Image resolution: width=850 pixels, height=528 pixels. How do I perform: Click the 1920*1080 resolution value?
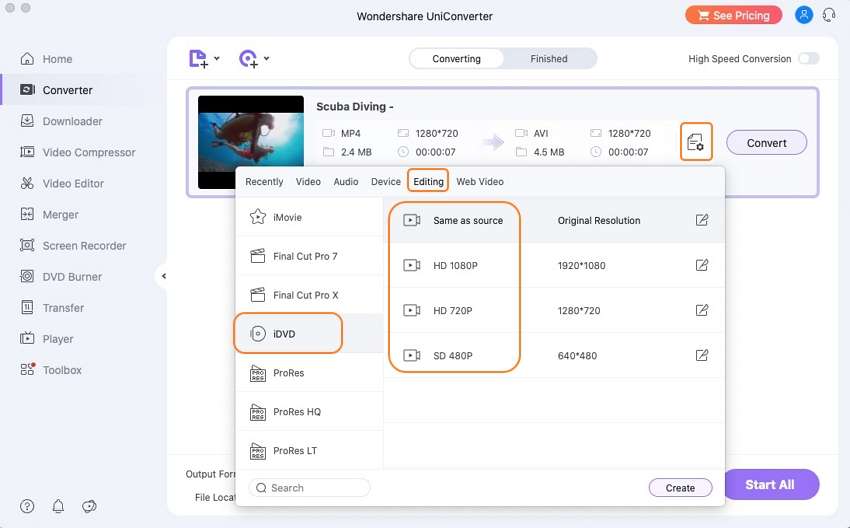pos(581,266)
